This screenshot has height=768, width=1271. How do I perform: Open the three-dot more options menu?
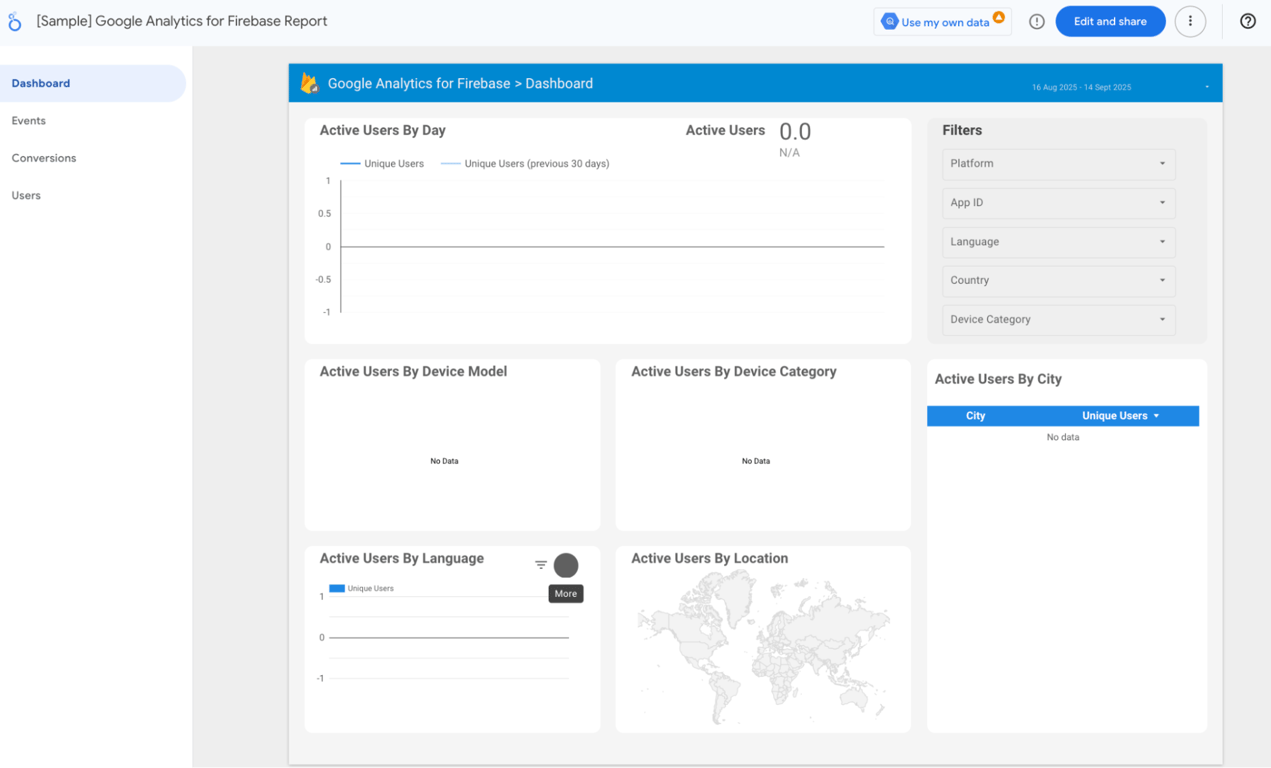click(x=1190, y=21)
